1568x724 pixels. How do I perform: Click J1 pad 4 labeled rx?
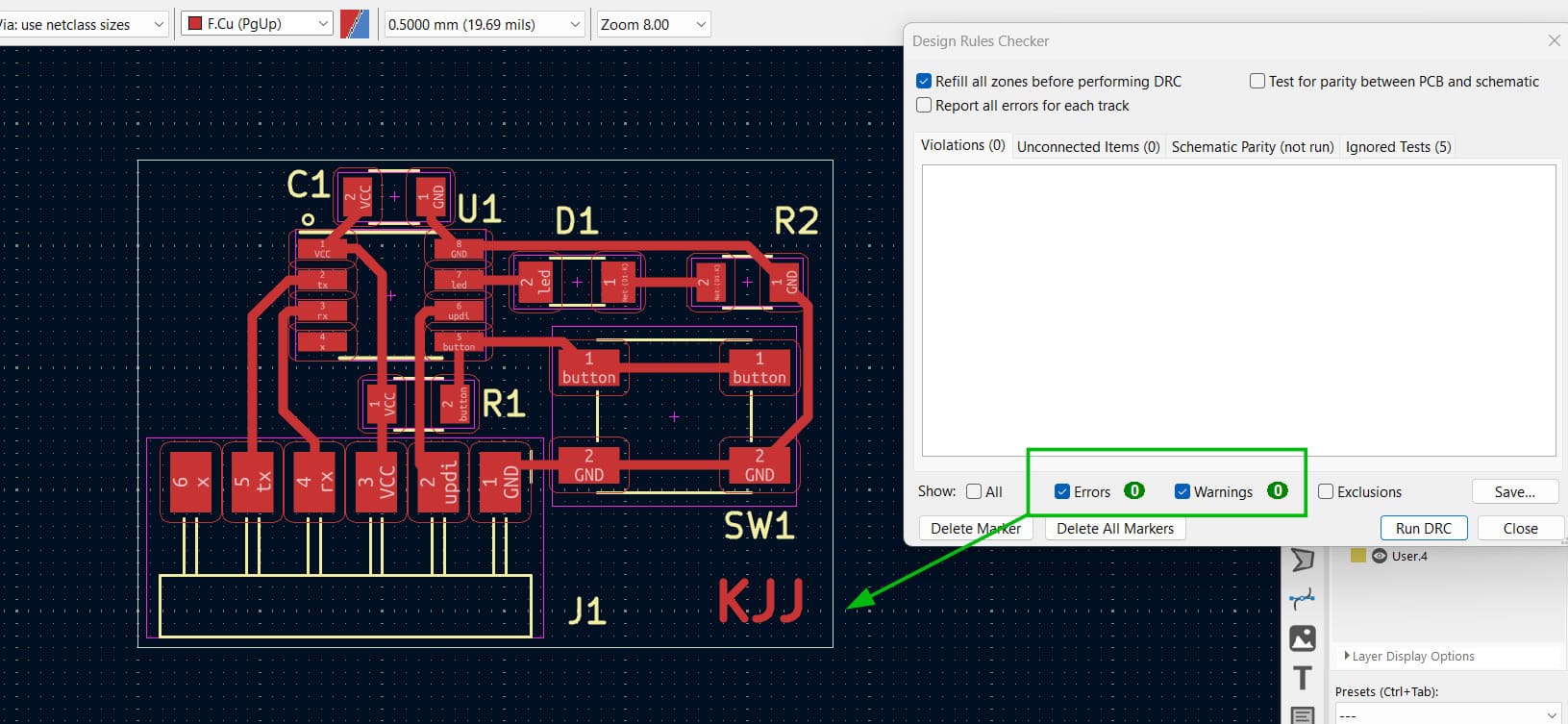point(315,481)
